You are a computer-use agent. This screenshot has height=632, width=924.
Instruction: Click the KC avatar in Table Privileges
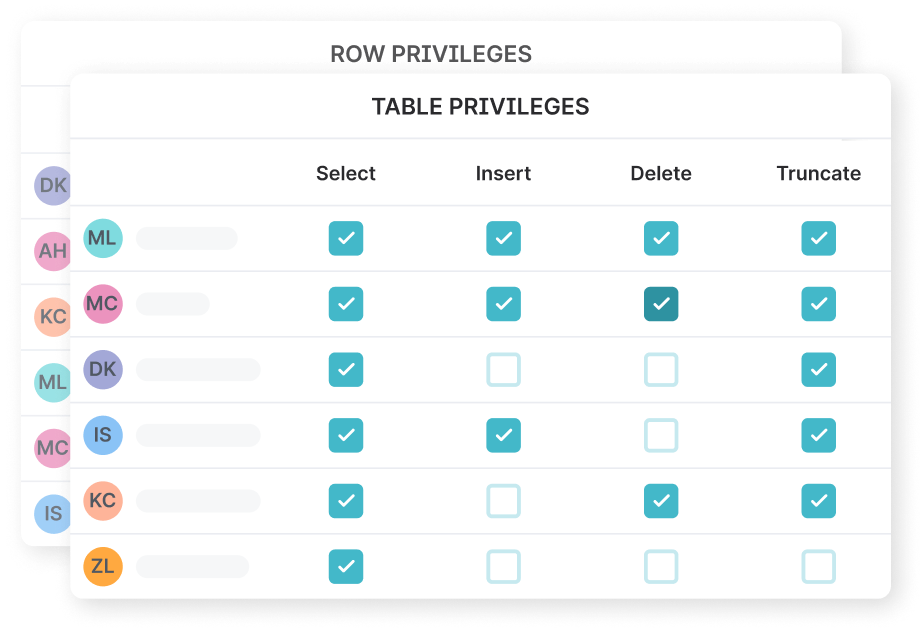103,501
